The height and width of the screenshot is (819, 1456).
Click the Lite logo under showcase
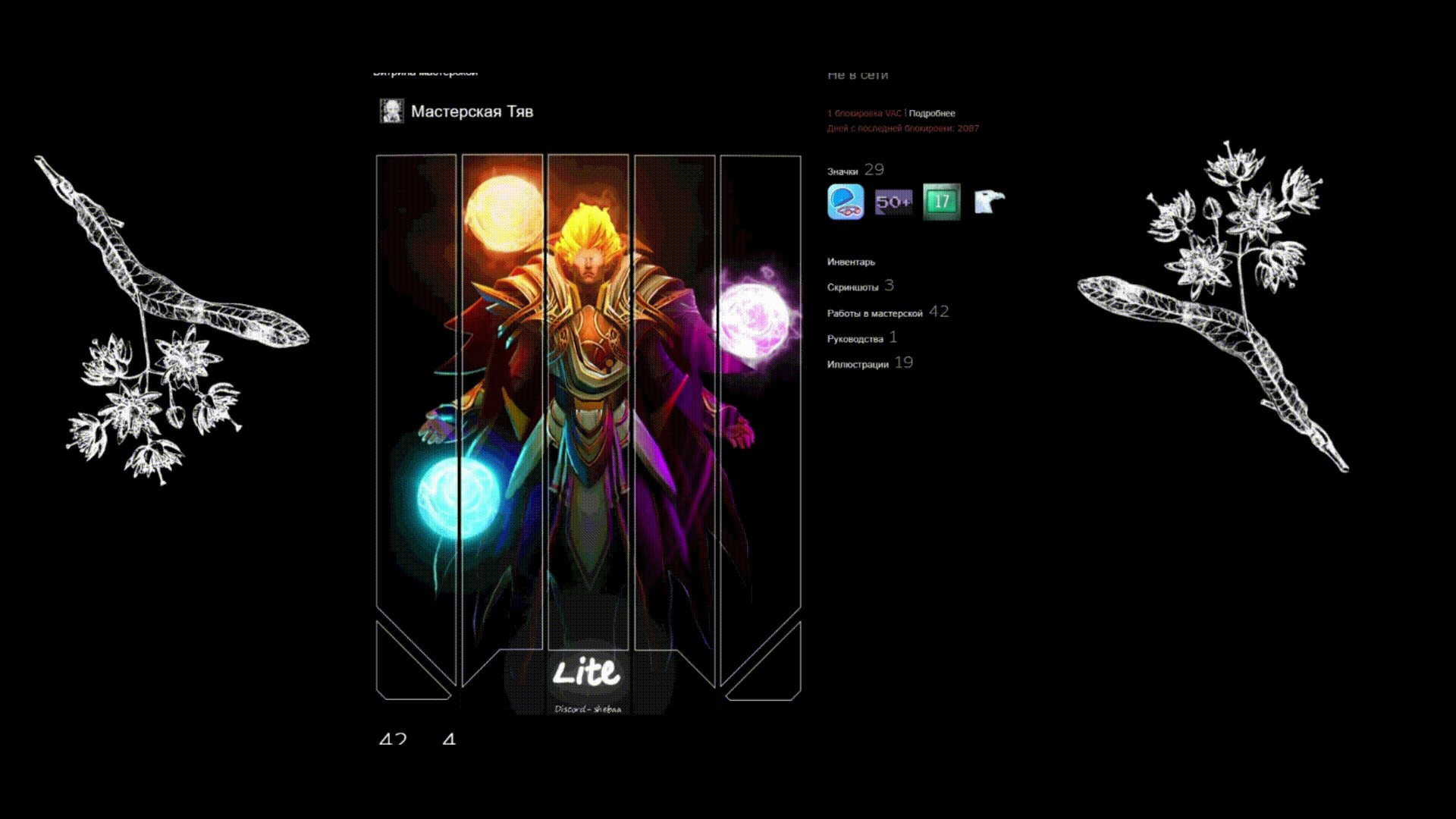click(586, 673)
